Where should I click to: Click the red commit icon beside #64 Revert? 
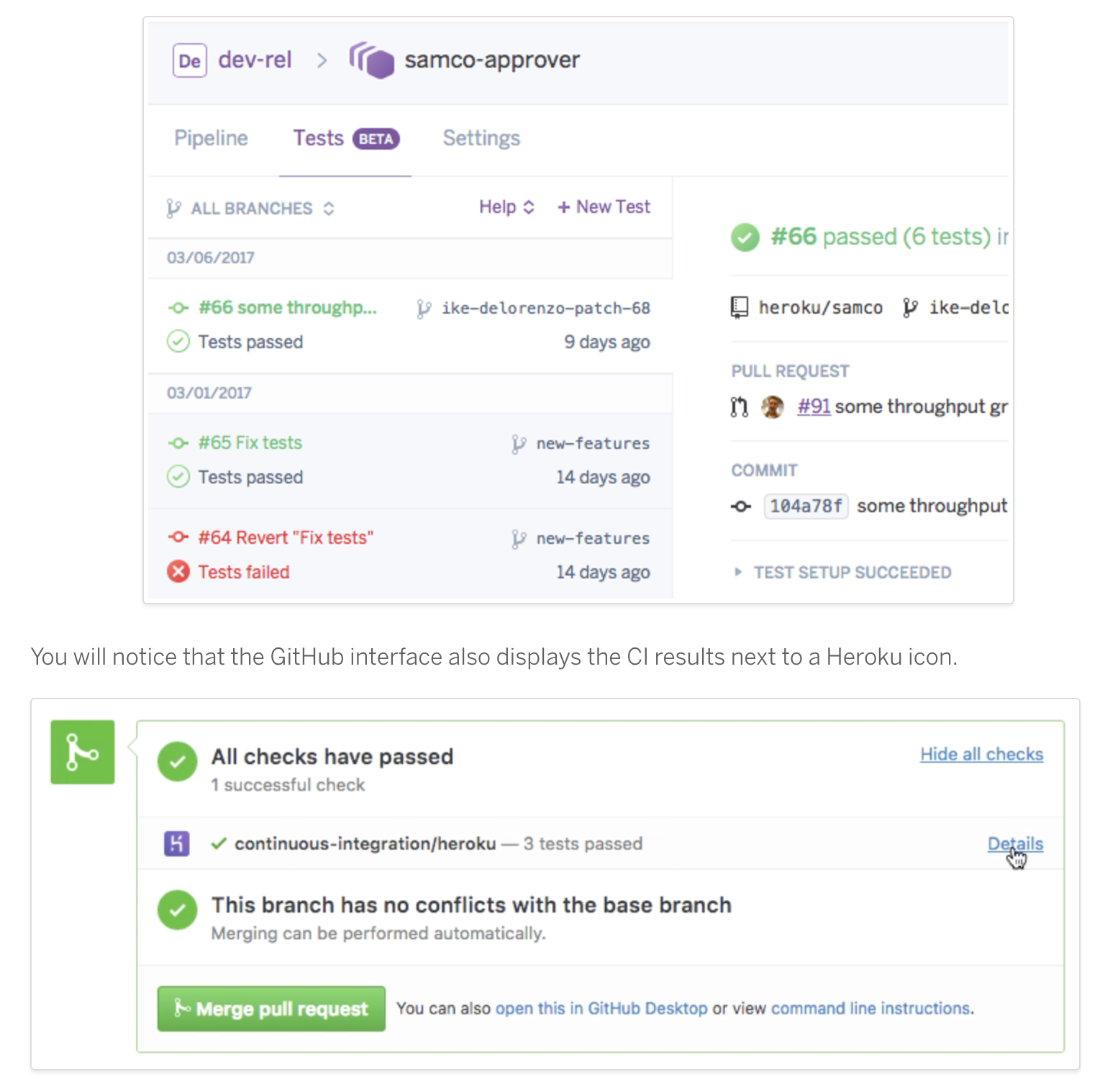pos(178,537)
